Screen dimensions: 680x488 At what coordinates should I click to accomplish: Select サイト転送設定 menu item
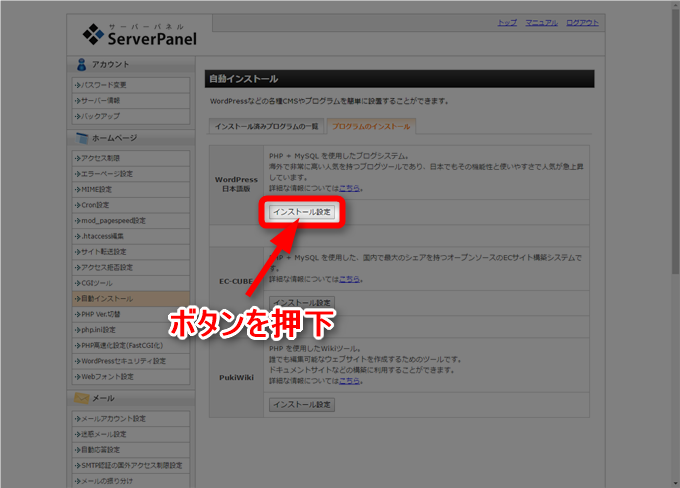[x=131, y=252]
